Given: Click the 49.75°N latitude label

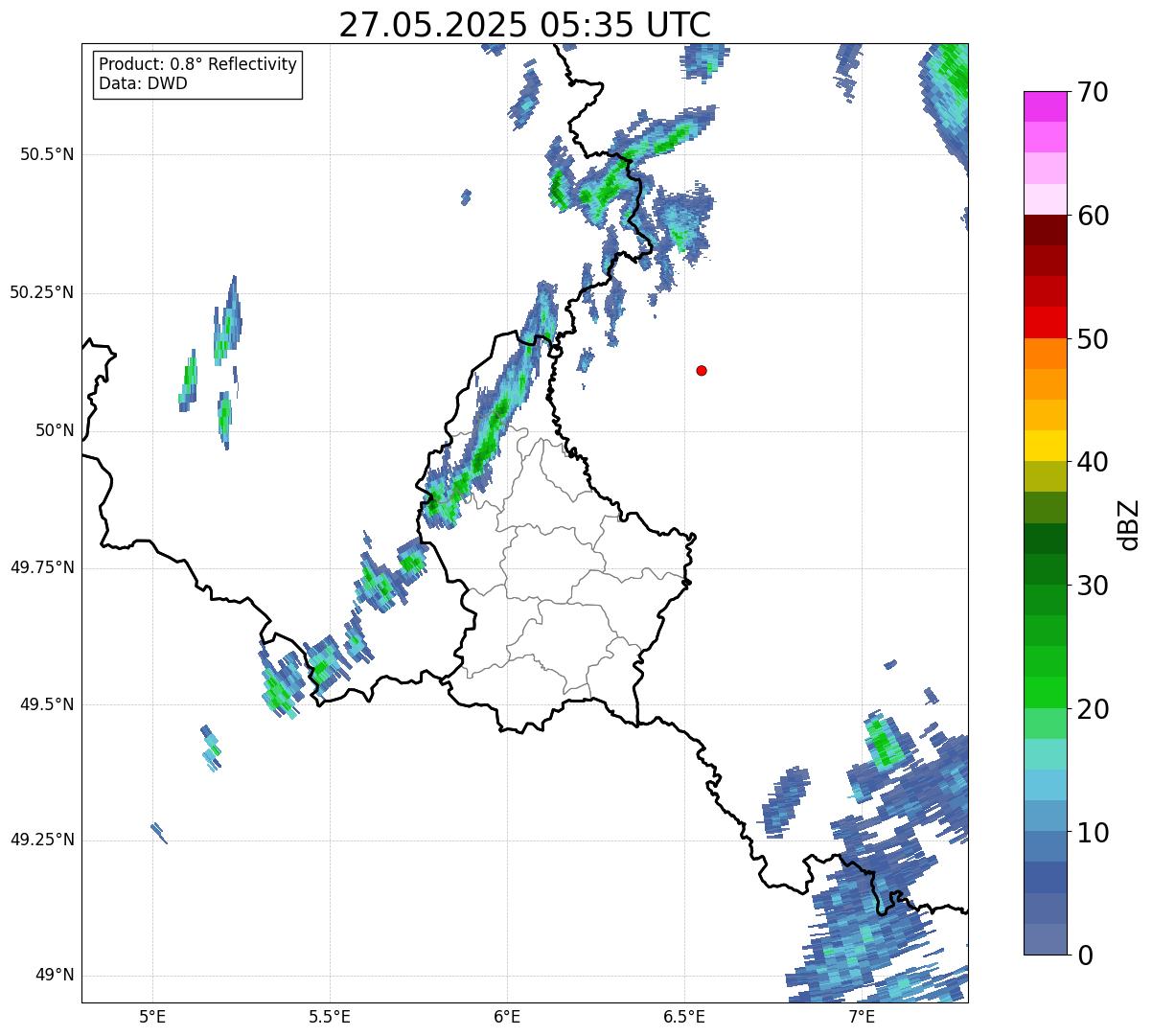Looking at the screenshot, I should (x=42, y=567).
